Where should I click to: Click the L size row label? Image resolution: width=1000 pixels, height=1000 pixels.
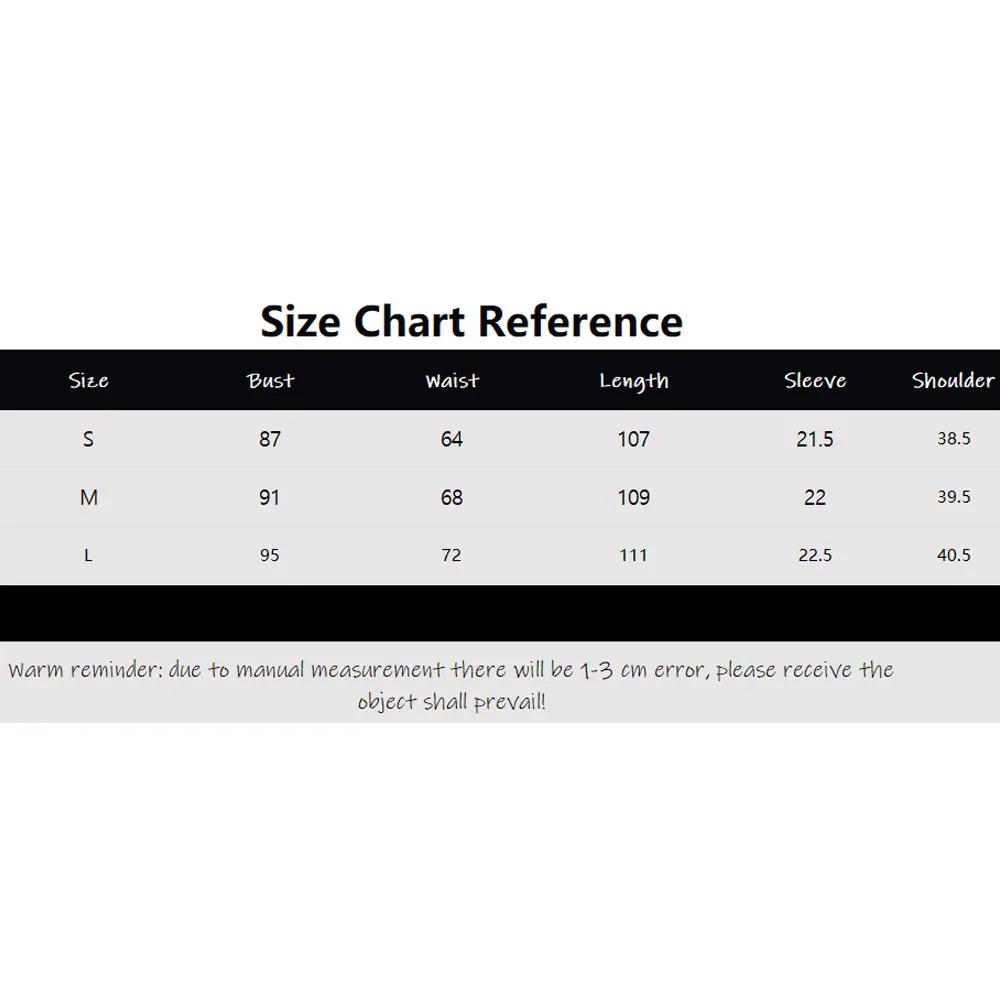89,555
